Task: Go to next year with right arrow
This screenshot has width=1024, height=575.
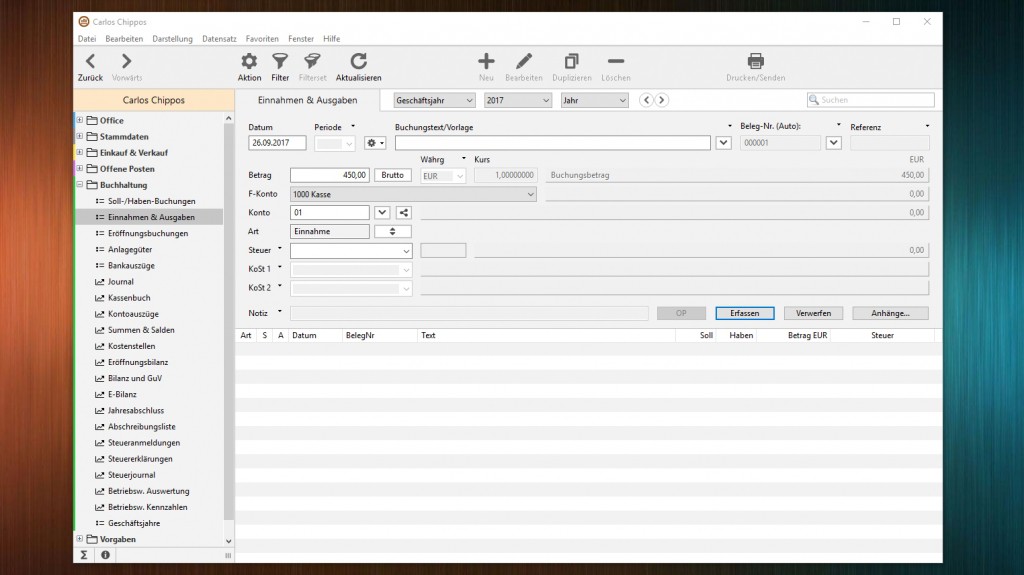Action: [661, 100]
